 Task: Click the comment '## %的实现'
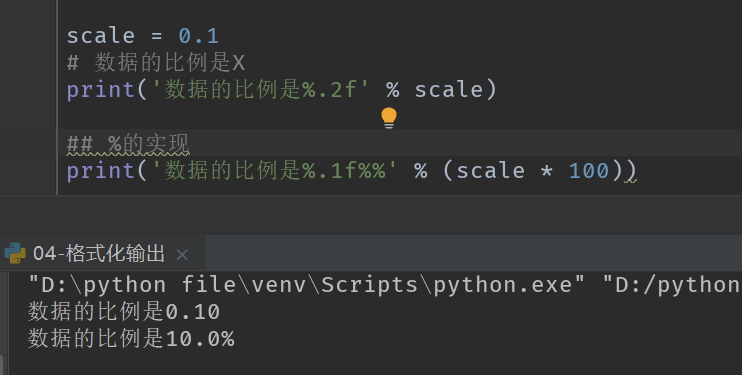click(x=128, y=144)
